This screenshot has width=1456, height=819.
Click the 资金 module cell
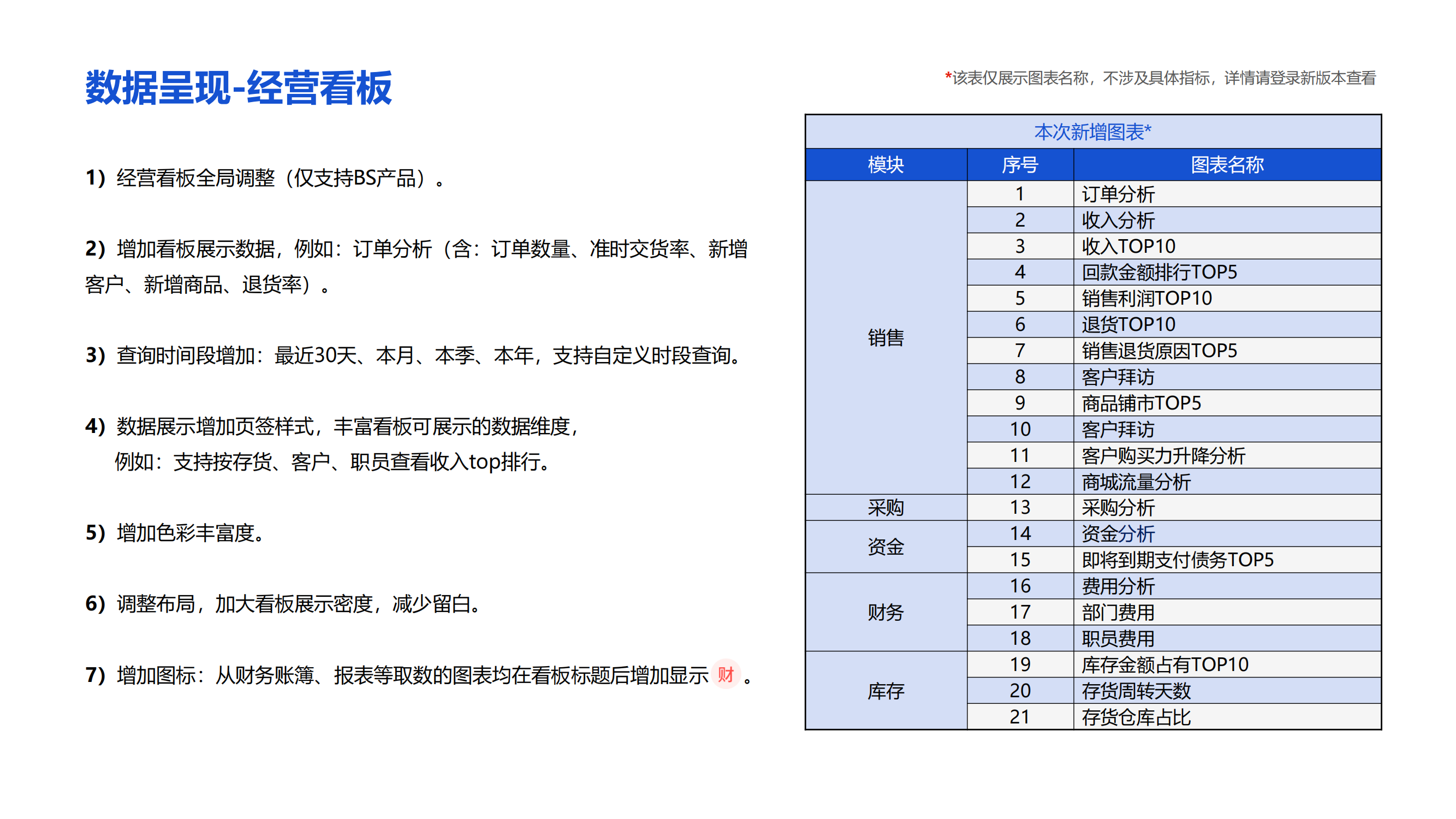tap(885, 547)
